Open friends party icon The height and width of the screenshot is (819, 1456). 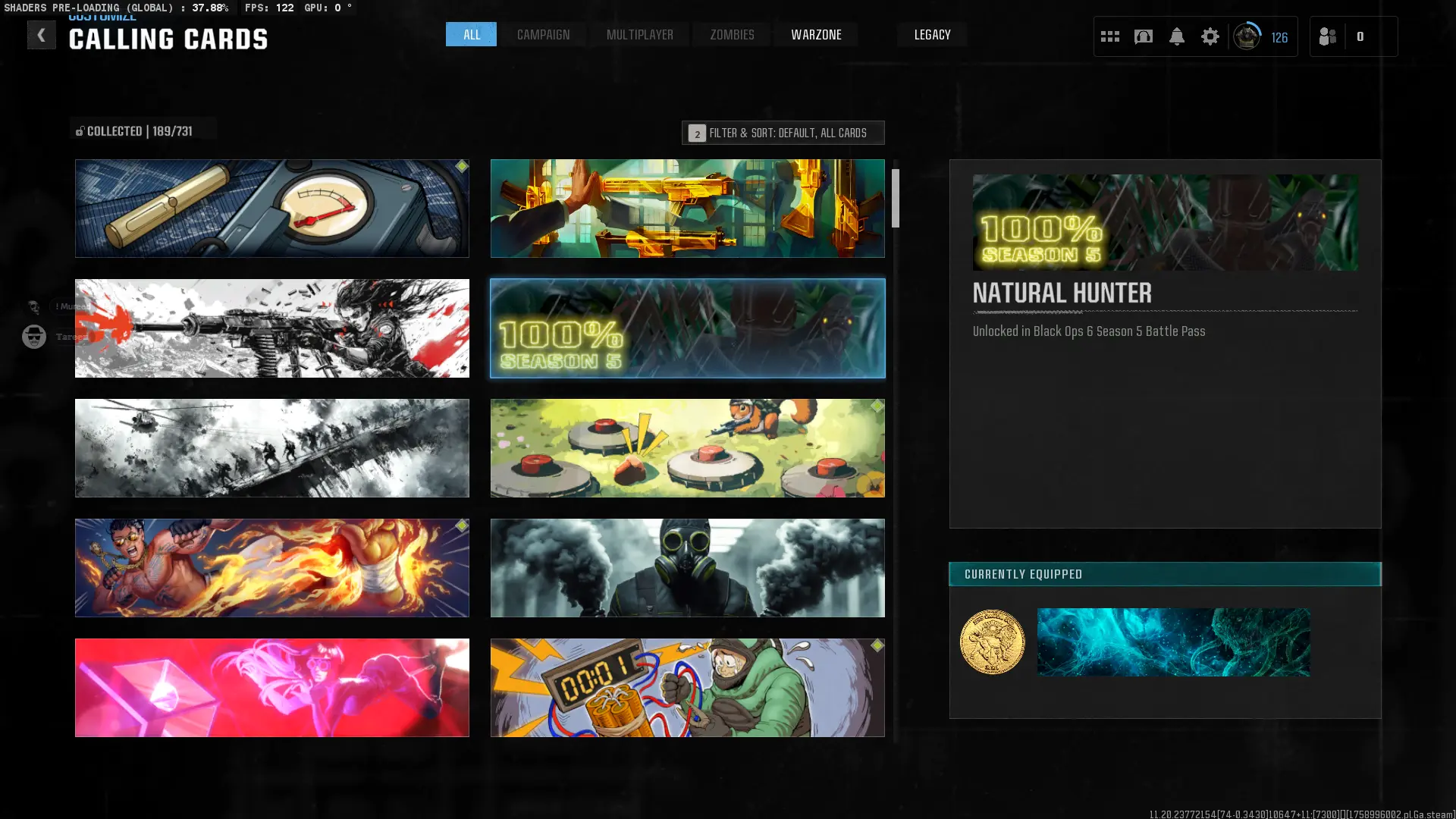pyautogui.click(x=1327, y=36)
